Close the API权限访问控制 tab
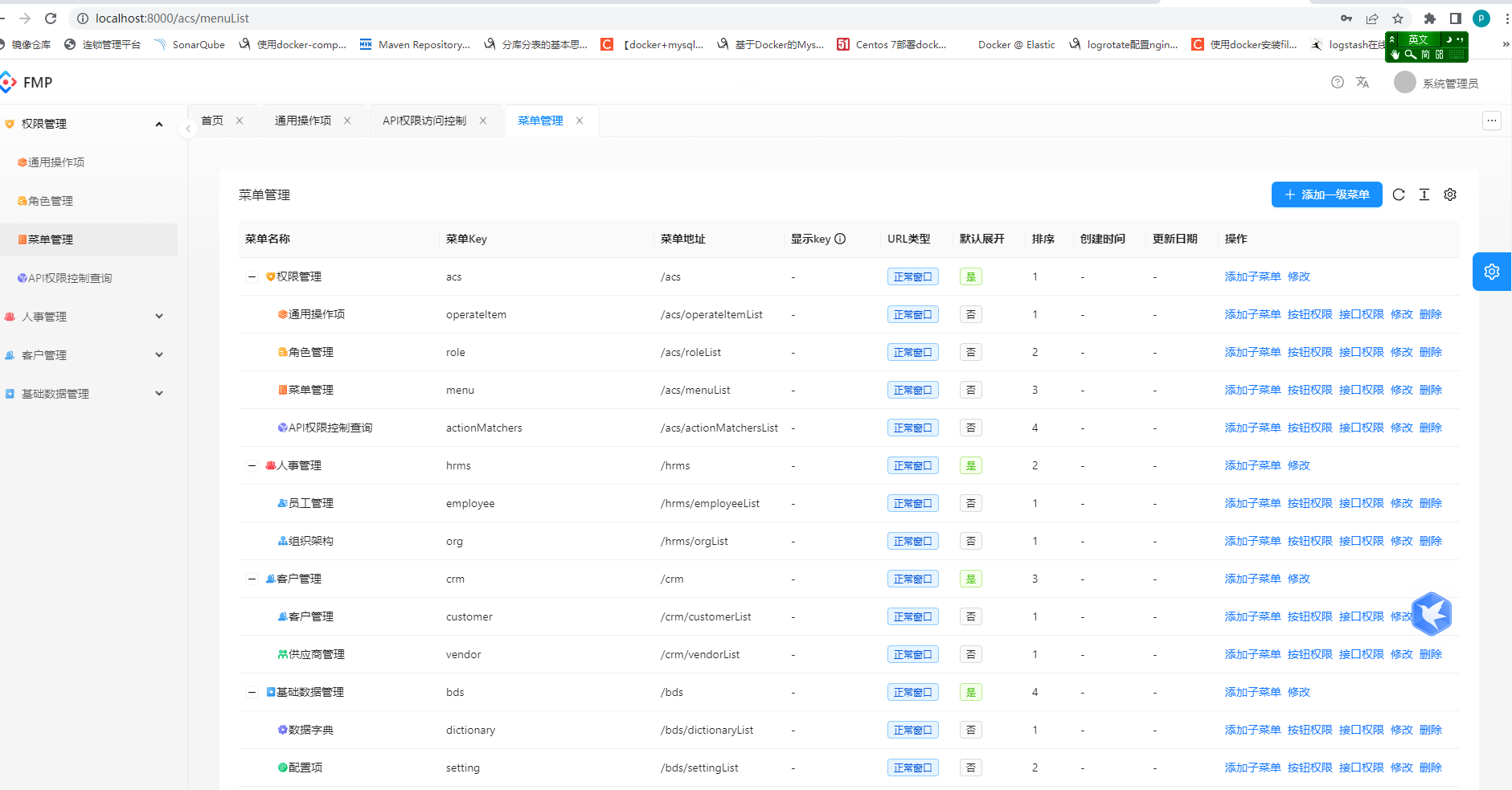Screen dimensions: 1512x790 [x=483, y=121]
